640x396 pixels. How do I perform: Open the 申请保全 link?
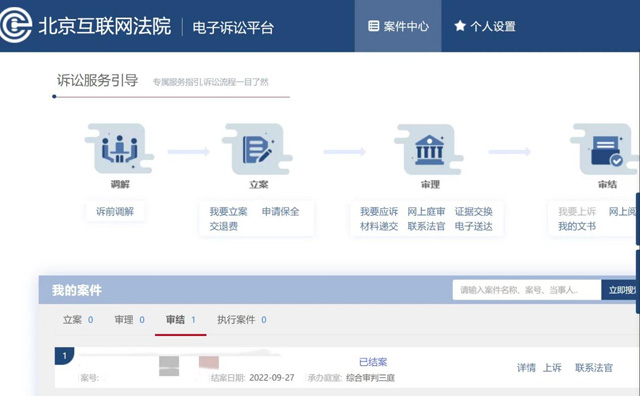[x=280, y=211]
